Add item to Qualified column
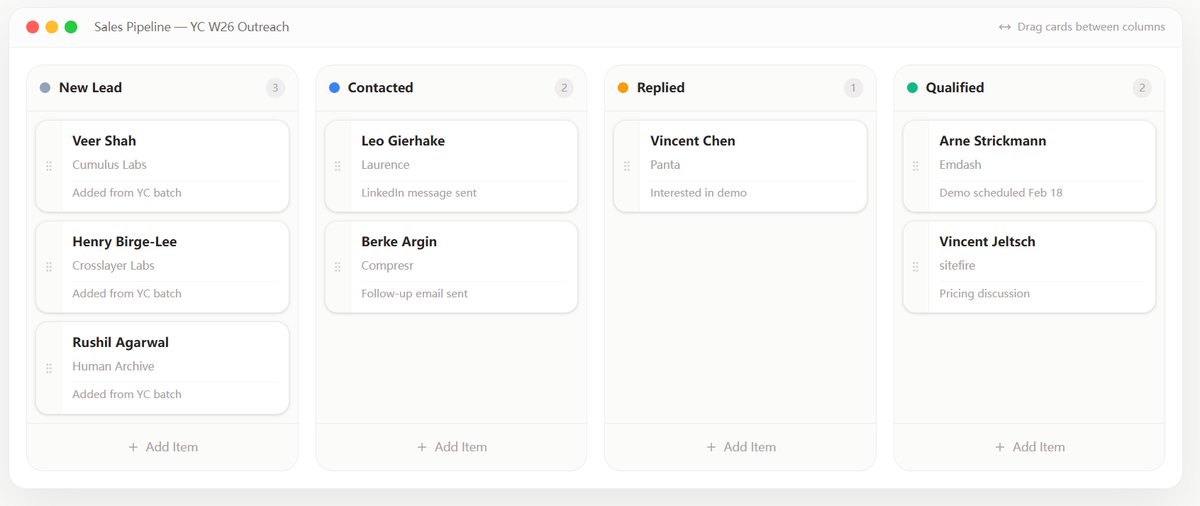The image size is (1200, 506). [1029, 447]
